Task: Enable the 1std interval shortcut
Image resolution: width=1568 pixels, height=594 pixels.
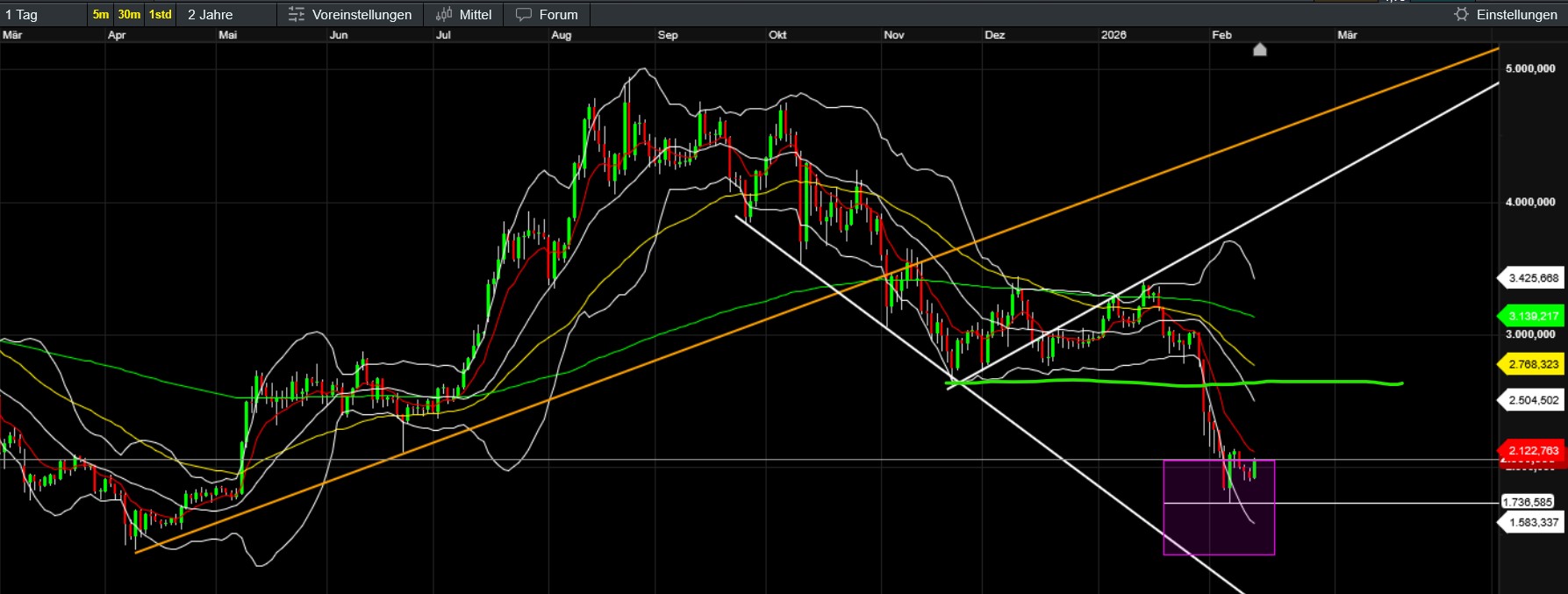Action: (x=161, y=15)
